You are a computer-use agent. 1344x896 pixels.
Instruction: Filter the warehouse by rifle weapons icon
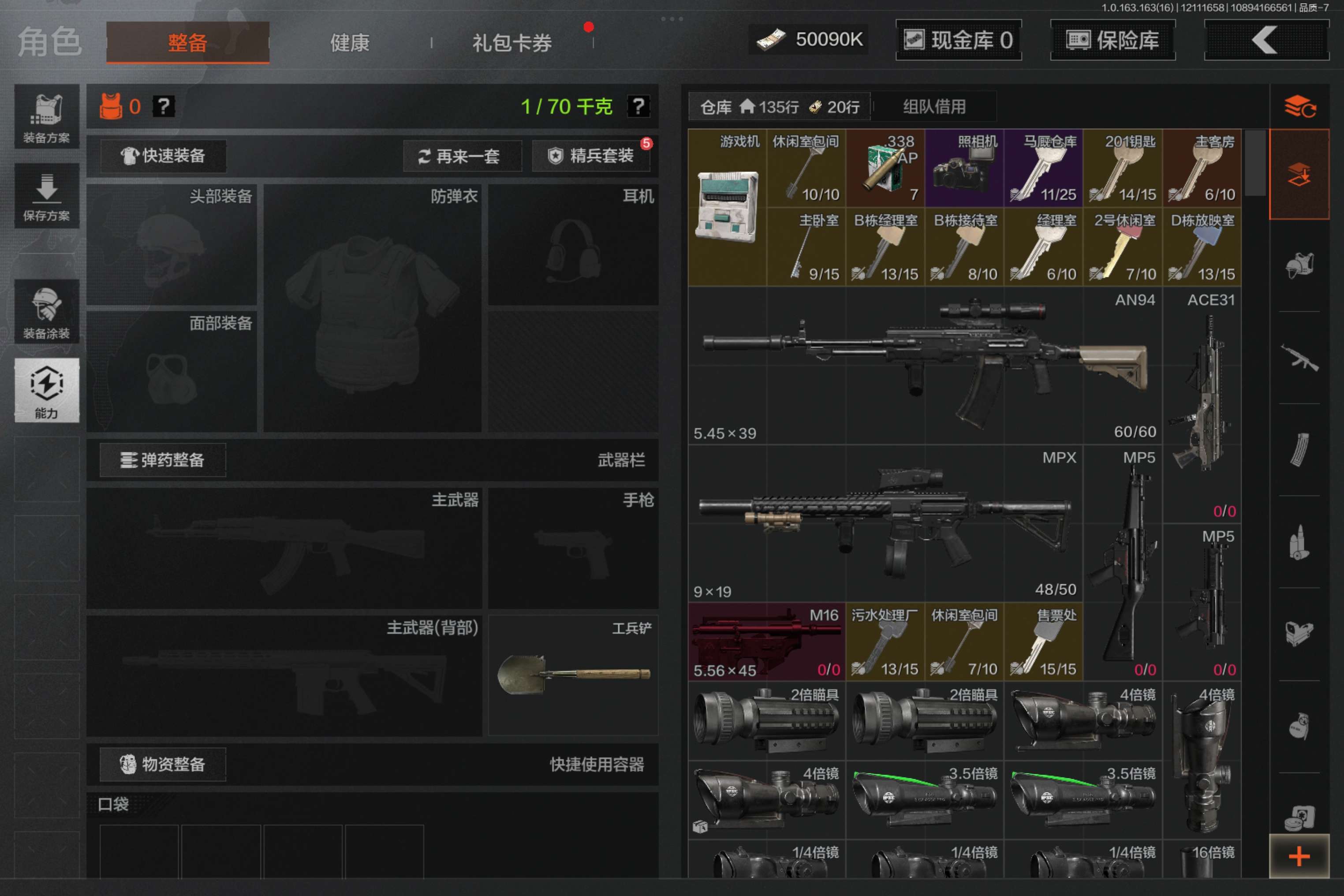click(1299, 358)
